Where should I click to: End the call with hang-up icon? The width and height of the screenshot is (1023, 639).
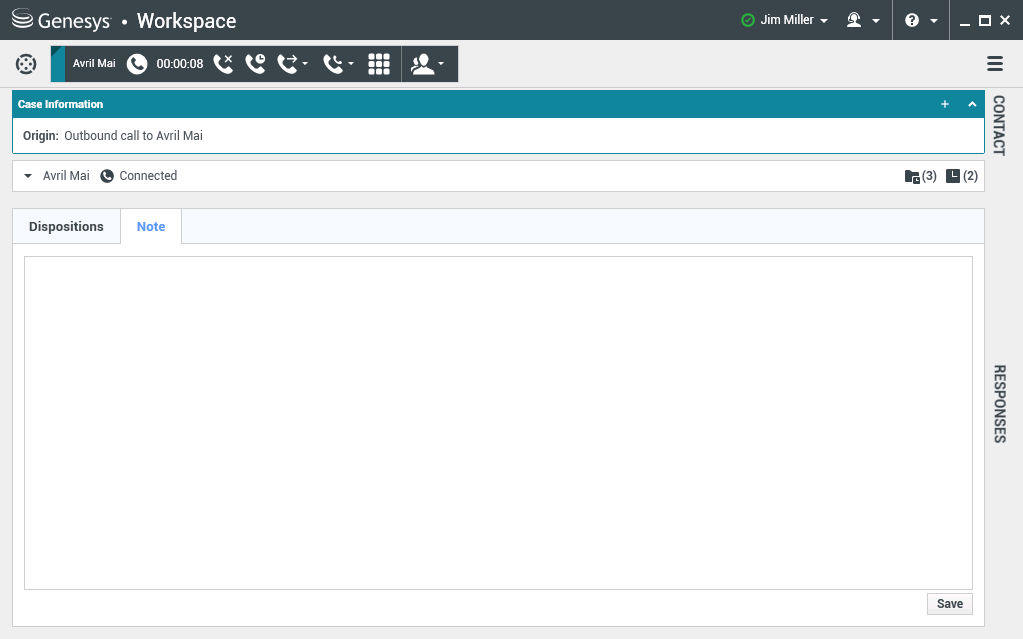[x=223, y=63]
